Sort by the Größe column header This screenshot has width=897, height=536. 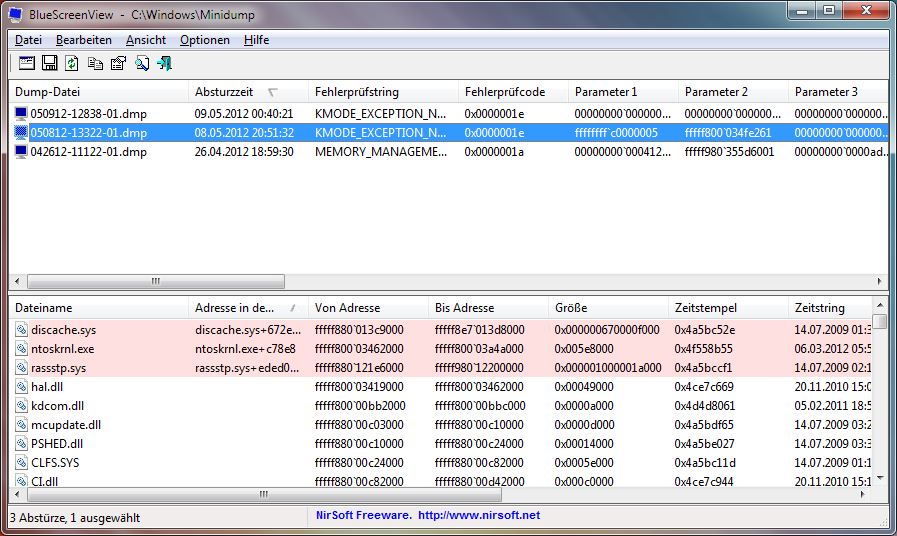click(x=609, y=308)
